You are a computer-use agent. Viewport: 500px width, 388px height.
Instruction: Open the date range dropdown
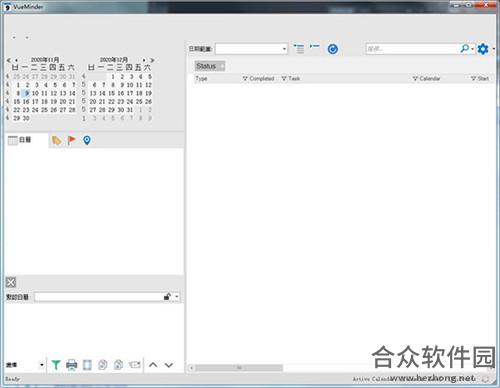point(284,49)
